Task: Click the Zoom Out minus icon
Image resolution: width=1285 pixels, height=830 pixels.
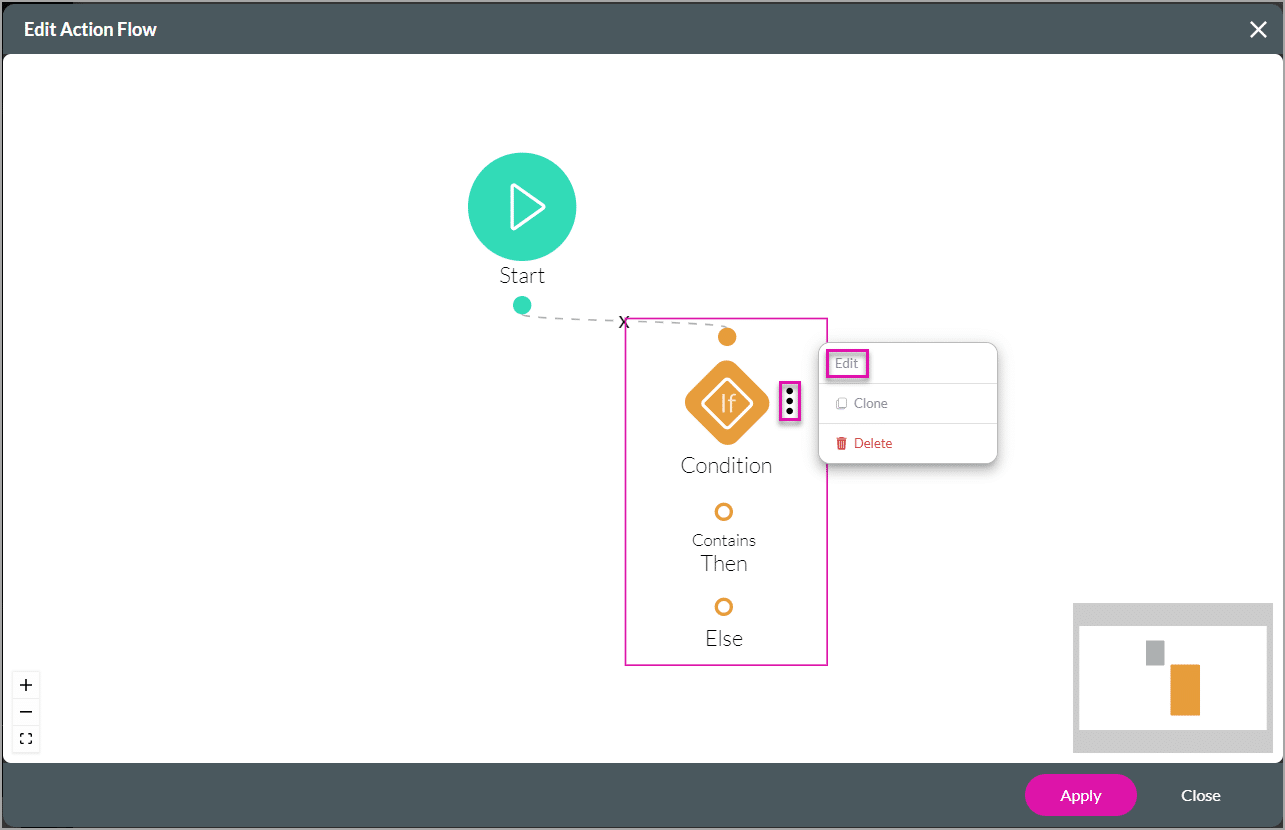Action: pyautogui.click(x=26, y=711)
